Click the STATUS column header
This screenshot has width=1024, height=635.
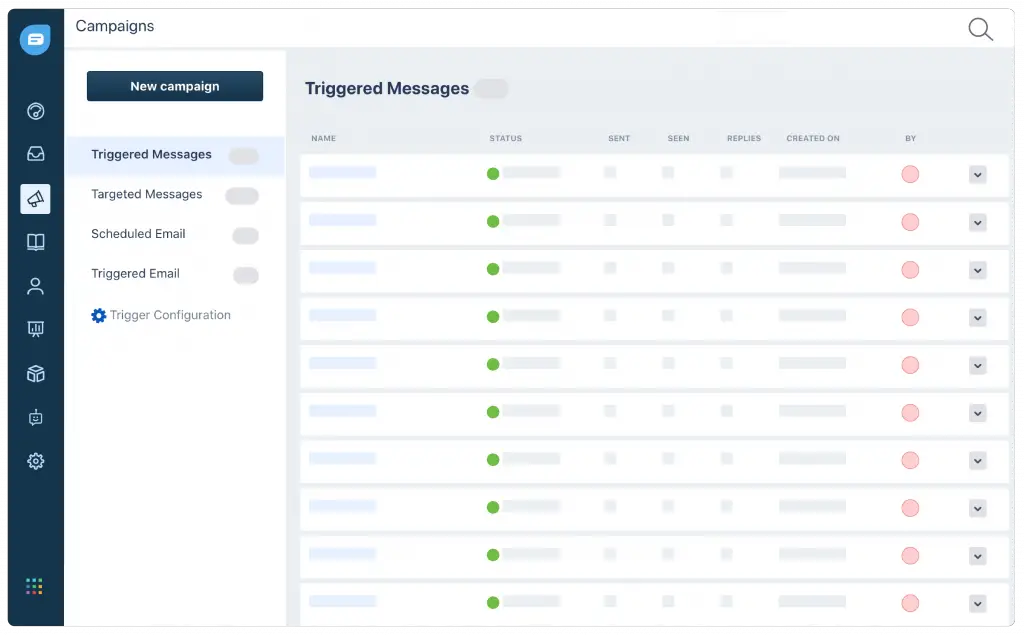505,138
